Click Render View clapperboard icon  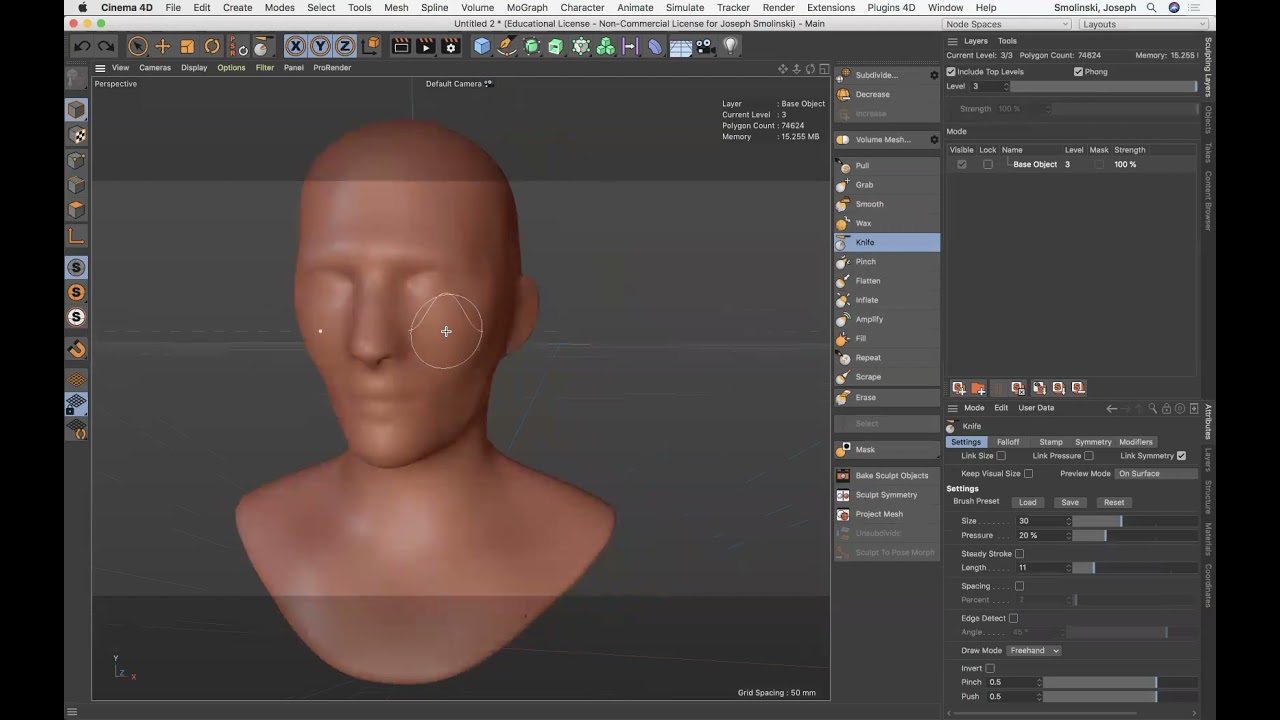[401, 46]
